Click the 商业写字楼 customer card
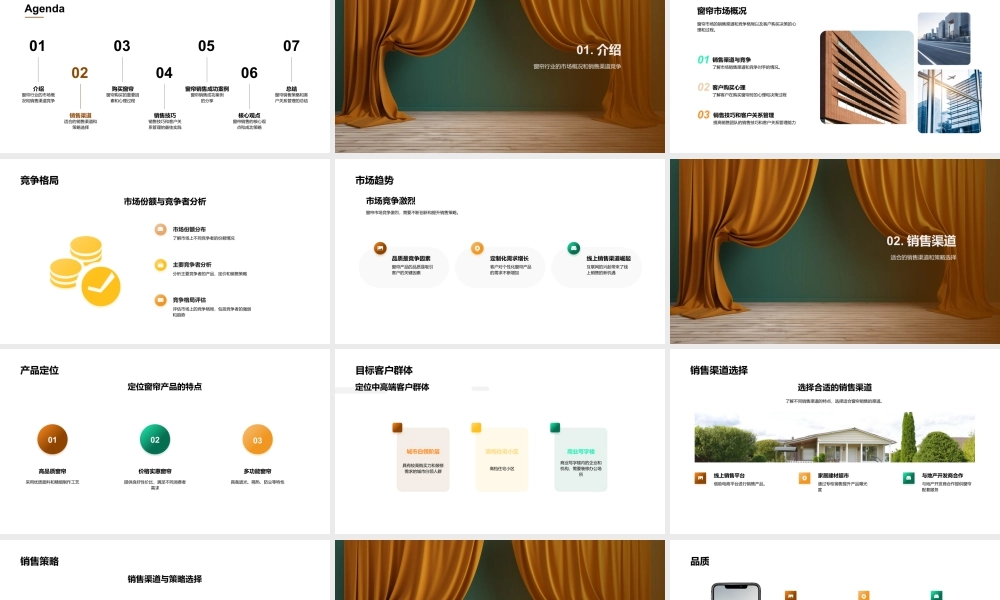This screenshot has height=600, width=1000. click(x=581, y=460)
